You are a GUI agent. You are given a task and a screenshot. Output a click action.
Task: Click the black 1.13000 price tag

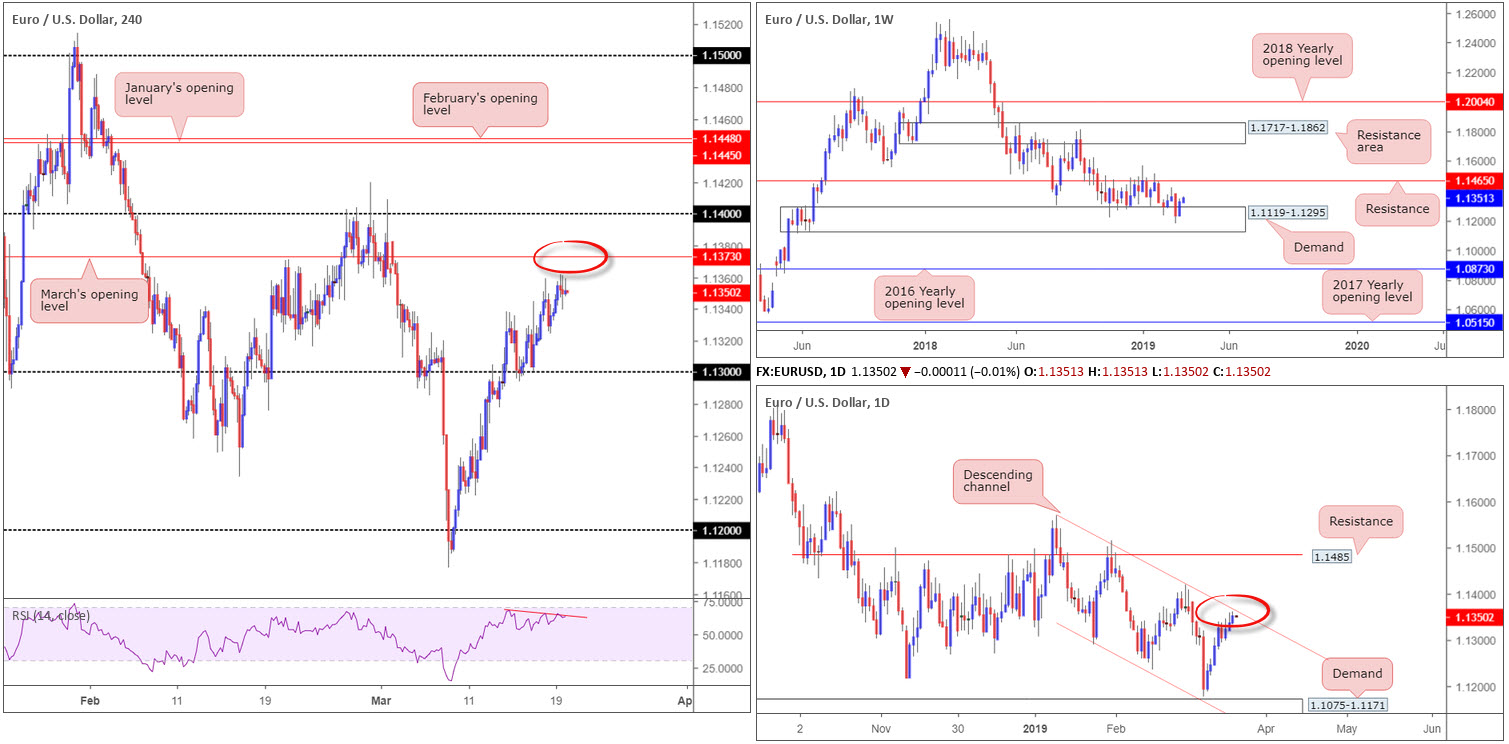tap(723, 372)
